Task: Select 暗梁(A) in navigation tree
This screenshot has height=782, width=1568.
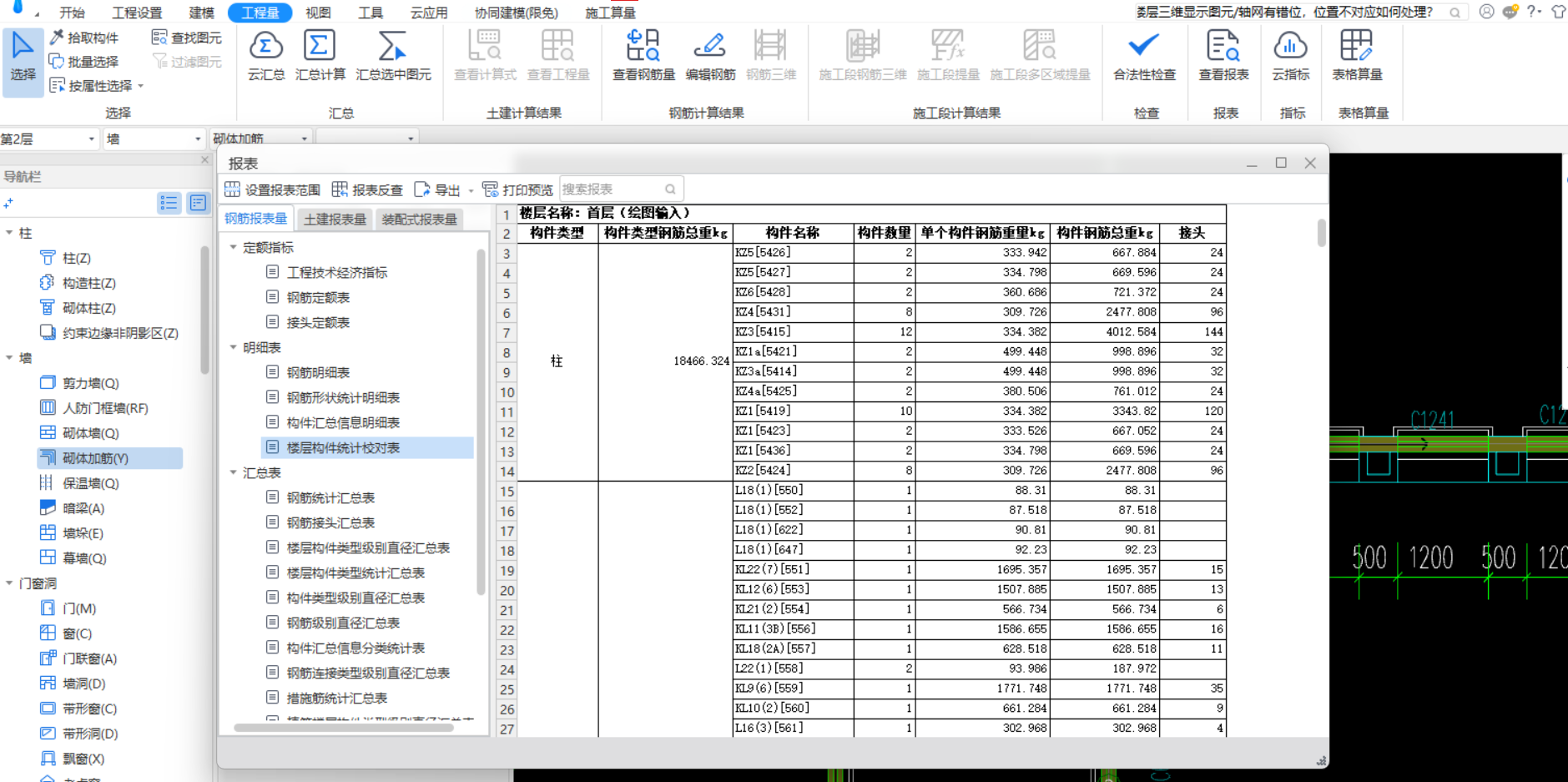Action: [x=83, y=508]
